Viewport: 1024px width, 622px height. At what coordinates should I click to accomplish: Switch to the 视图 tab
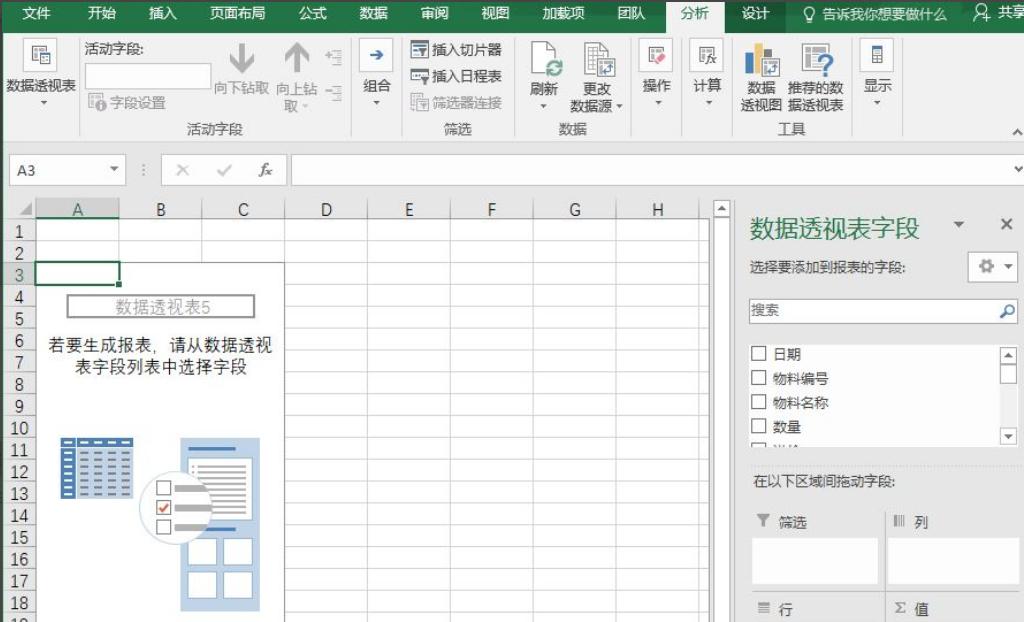point(495,13)
